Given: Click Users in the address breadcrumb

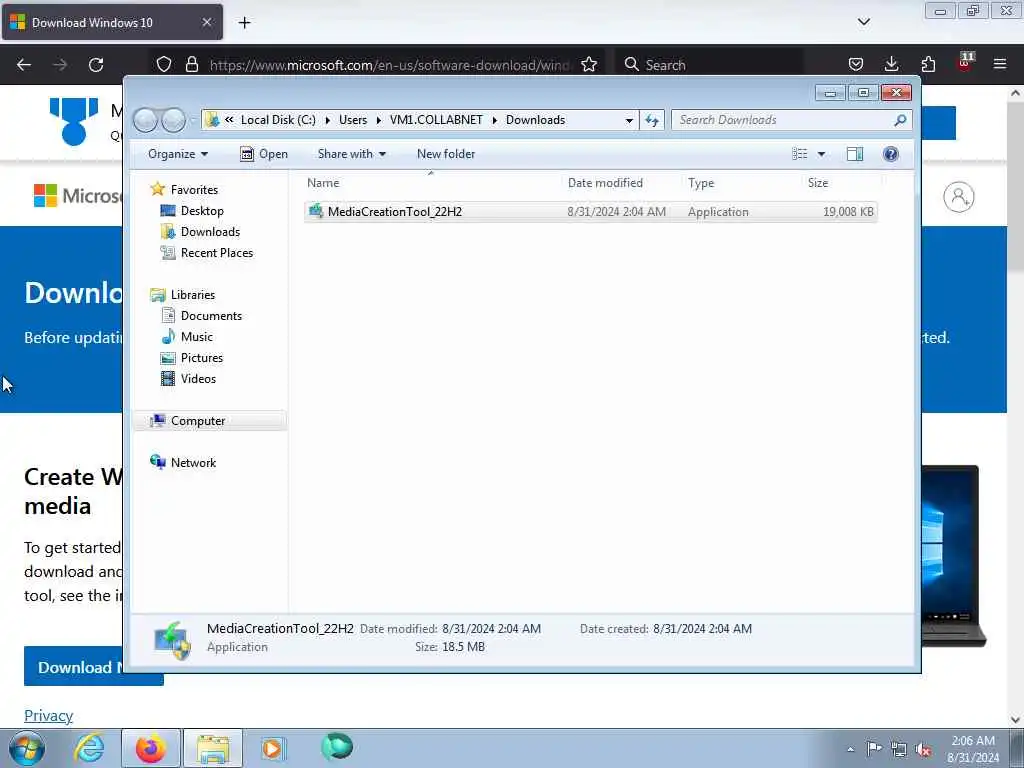Looking at the screenshot, I should coord(353,120).
